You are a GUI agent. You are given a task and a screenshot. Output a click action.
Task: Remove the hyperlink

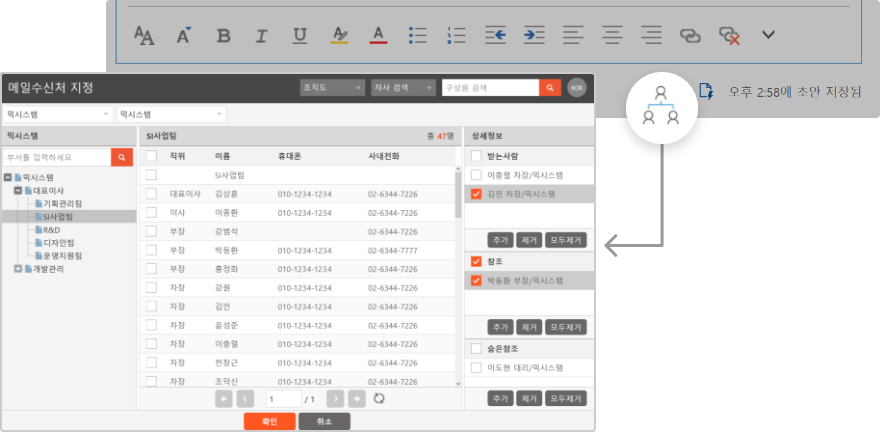click(x=730, y=36)
